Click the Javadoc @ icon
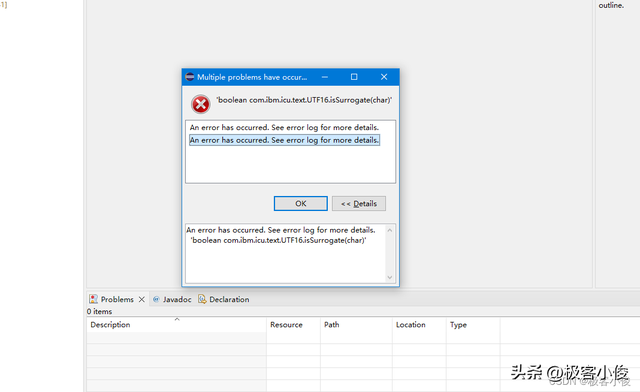The image size is (640, 392). (x=156, y=299)
